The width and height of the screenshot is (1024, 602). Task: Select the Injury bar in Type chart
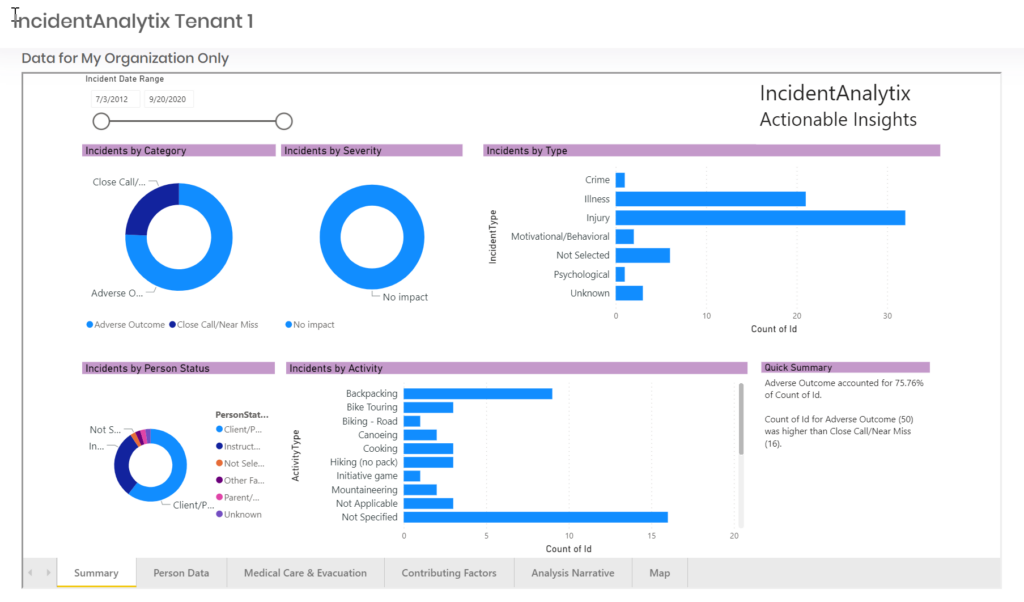click(760, 217)
